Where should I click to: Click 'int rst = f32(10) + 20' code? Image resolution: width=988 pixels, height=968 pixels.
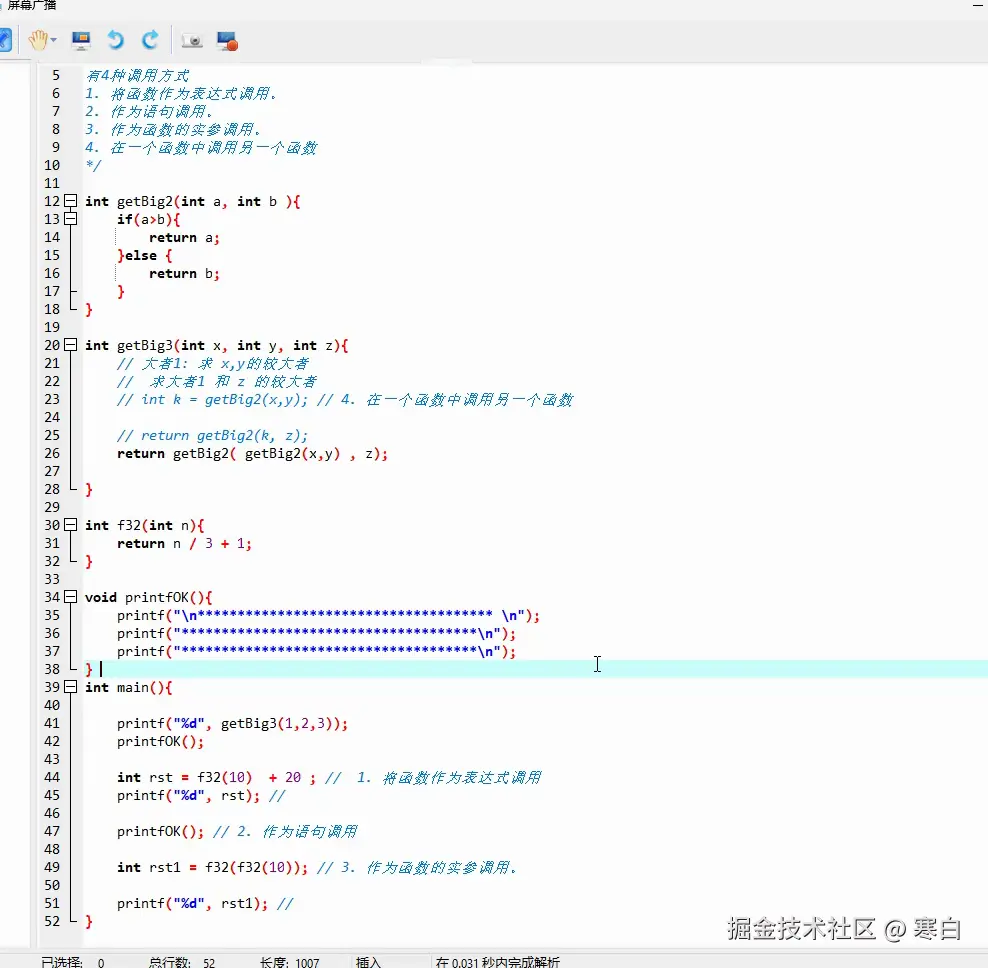(x=209, y=778)
